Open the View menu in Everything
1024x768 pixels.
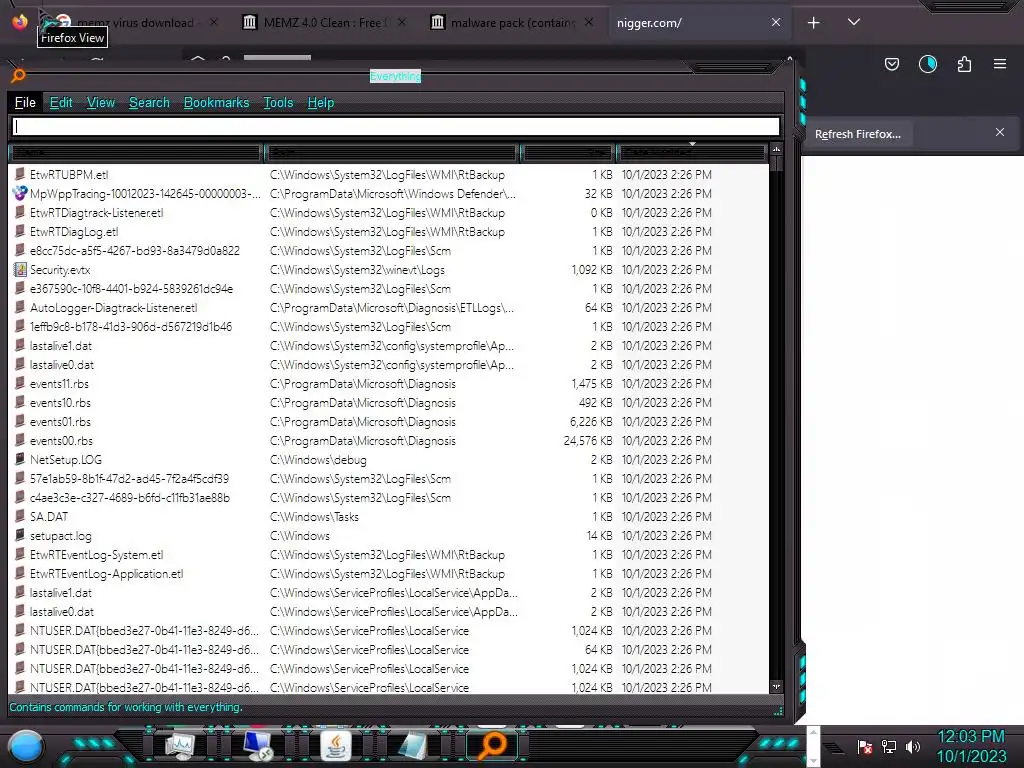click(x=101, y=103)
